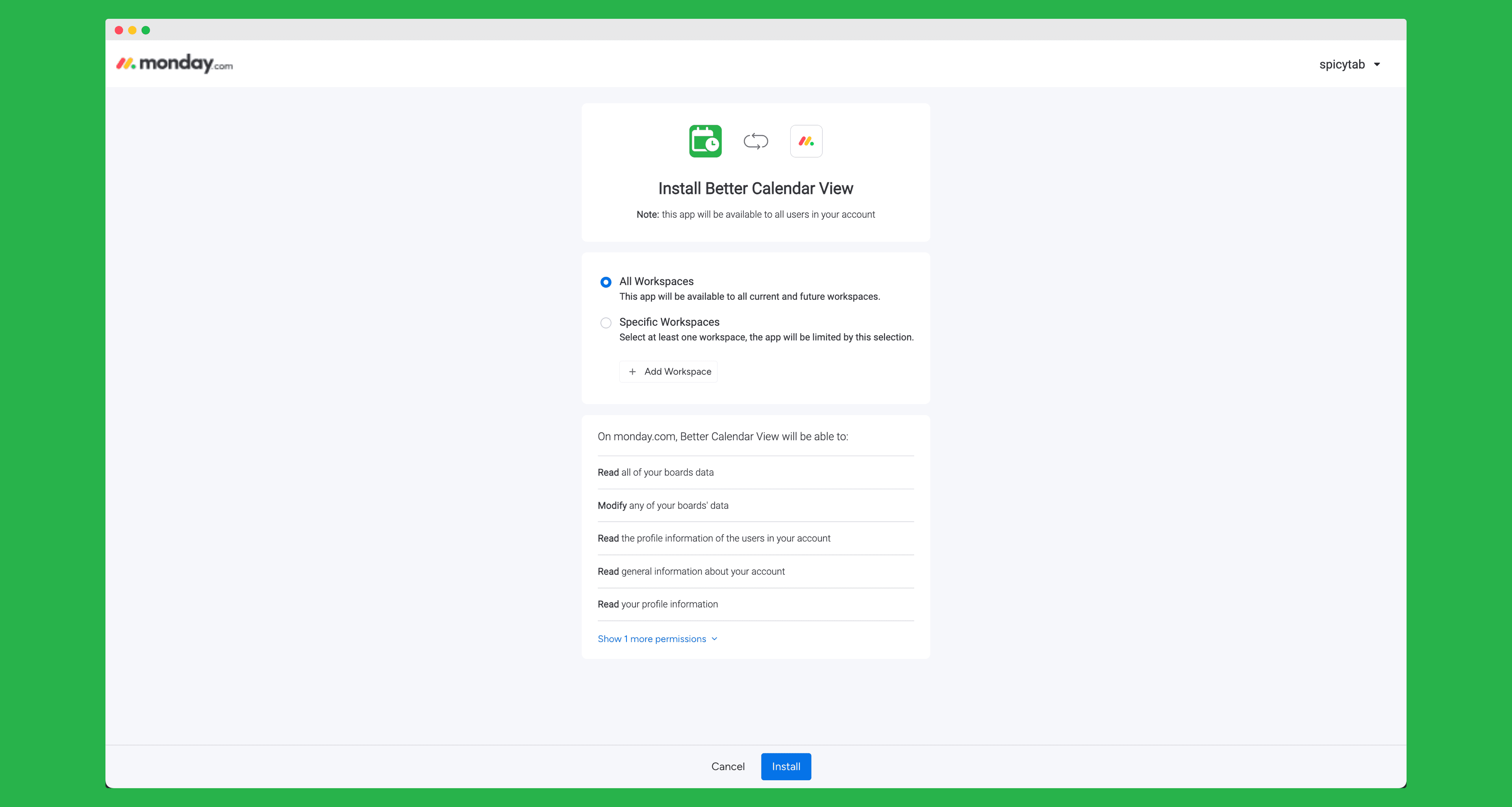Viewport: 1512px width, 807px height.
Task: Click the Add Workspace button
Action: (669, 371)
